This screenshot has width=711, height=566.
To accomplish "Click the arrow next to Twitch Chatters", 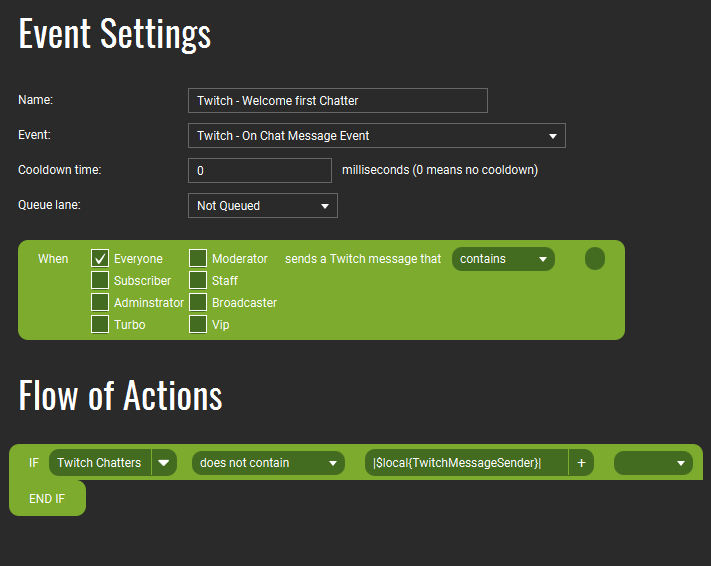I will 164,463.
